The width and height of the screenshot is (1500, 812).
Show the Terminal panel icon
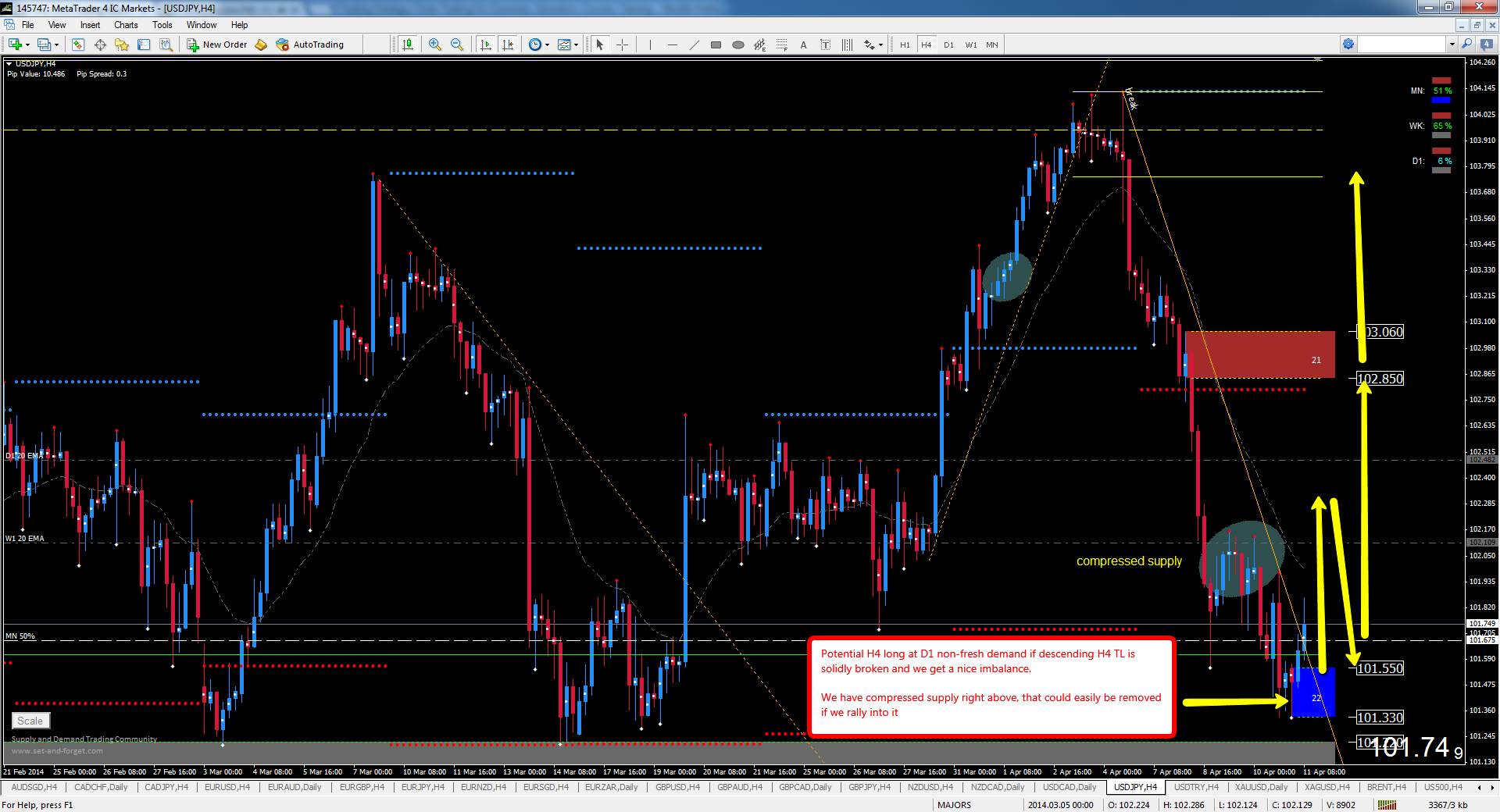pyautogui.click(x=144, y=45)
